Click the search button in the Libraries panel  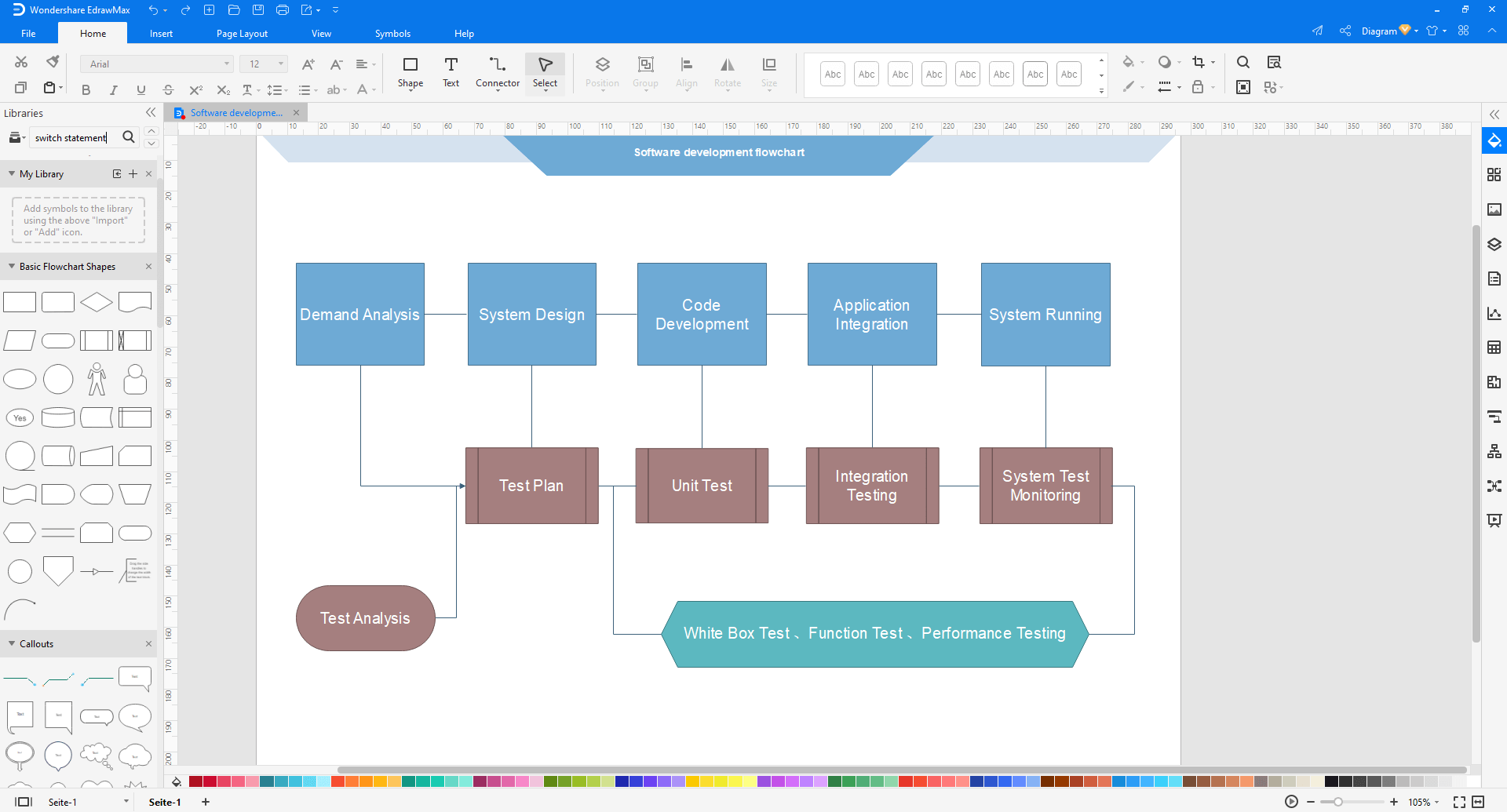coord(128,137)
